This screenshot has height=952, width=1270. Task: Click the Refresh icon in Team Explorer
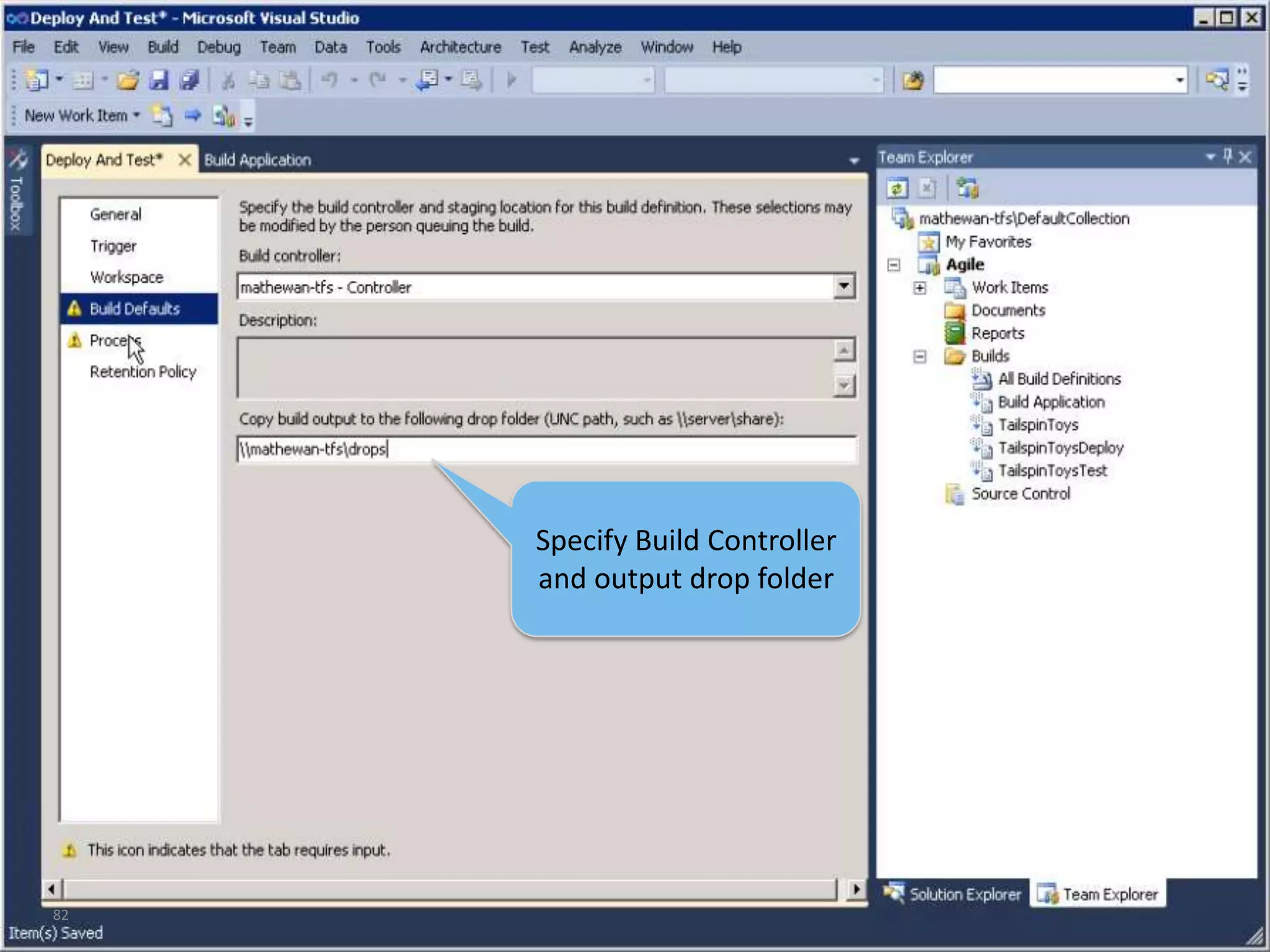coord(897,188)
